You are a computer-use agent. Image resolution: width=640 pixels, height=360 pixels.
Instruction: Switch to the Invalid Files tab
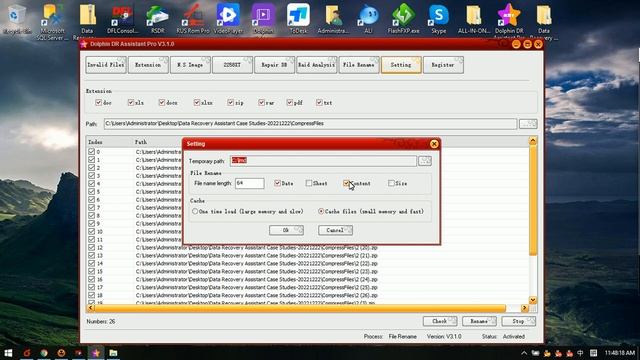coord(106,65)
